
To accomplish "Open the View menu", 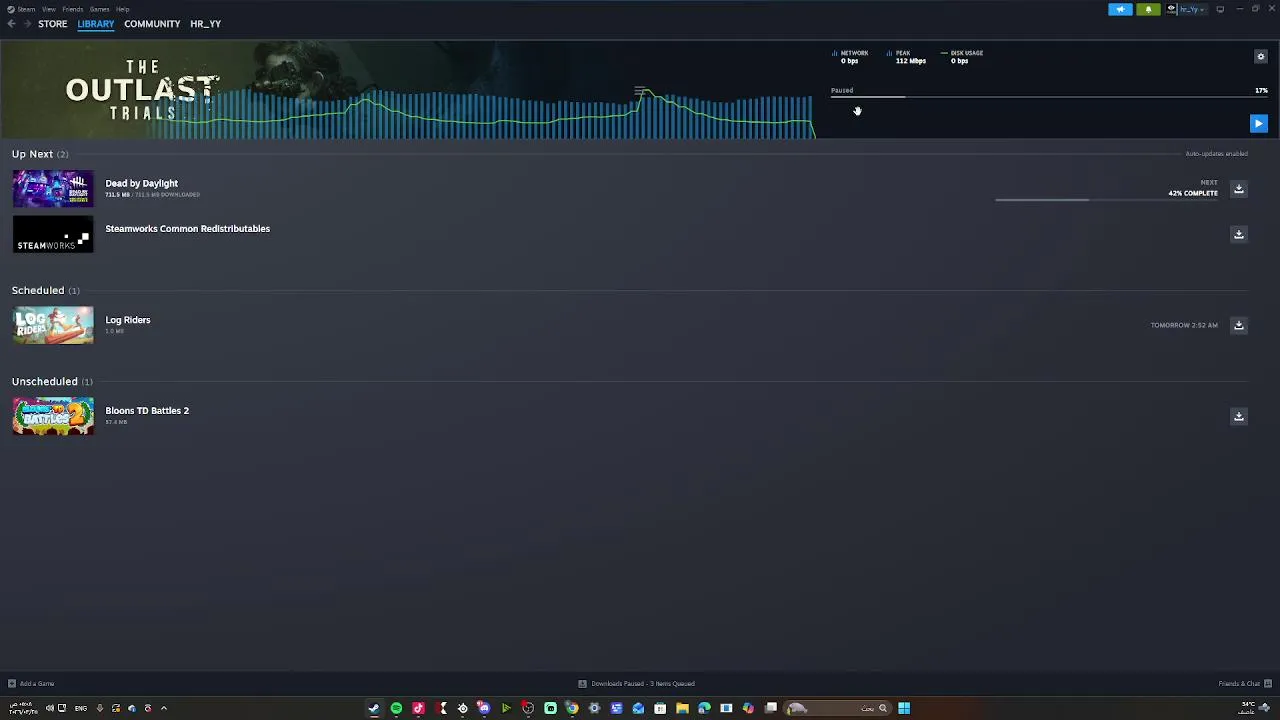I will [x=48, y=9].
